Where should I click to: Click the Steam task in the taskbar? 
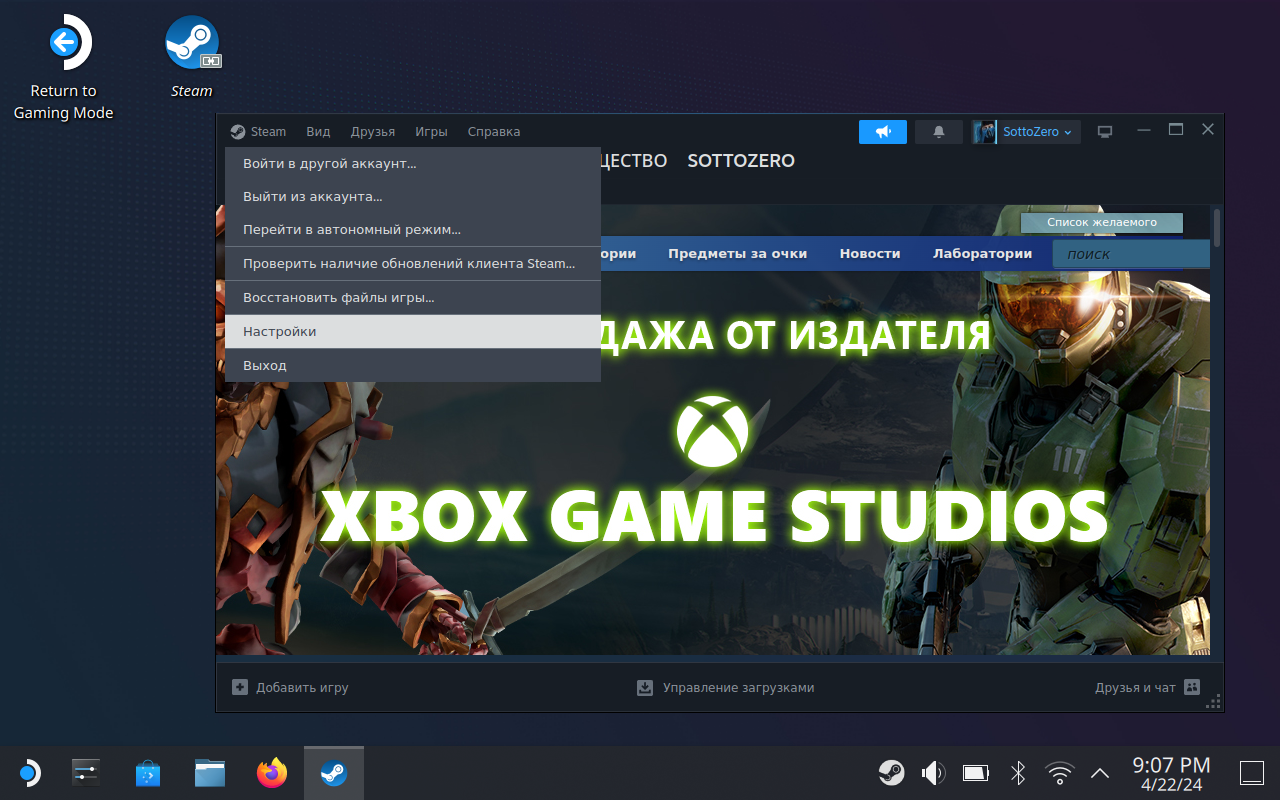click(x=334, y=773)
